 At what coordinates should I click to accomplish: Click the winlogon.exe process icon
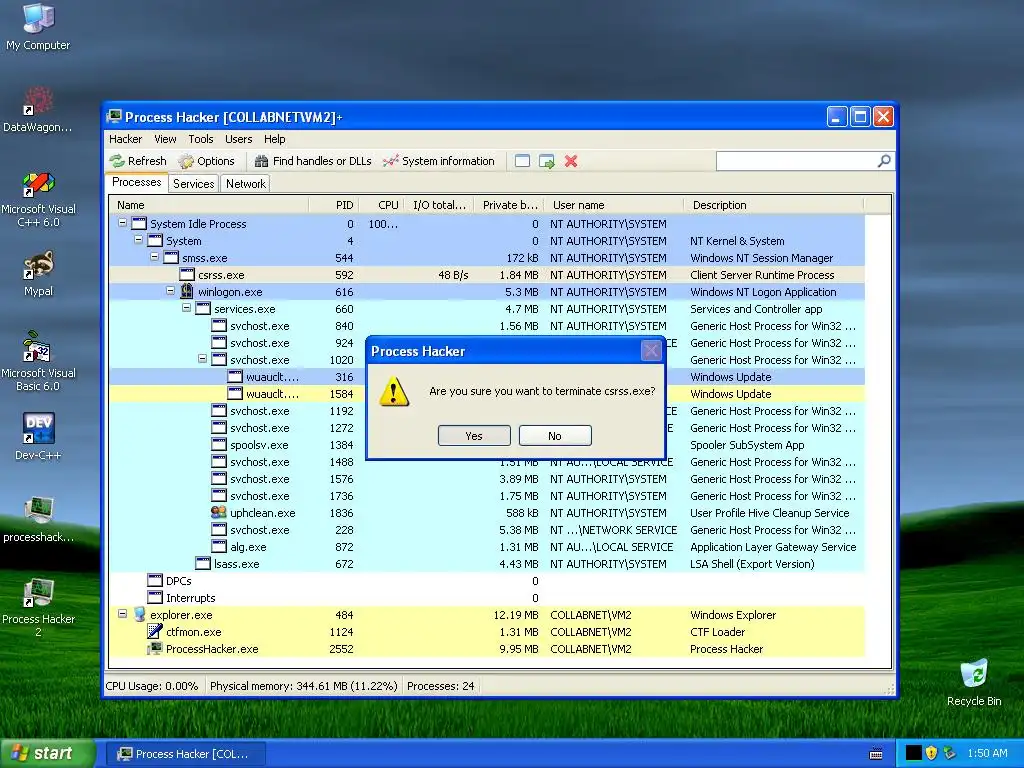tap(187, 291)
